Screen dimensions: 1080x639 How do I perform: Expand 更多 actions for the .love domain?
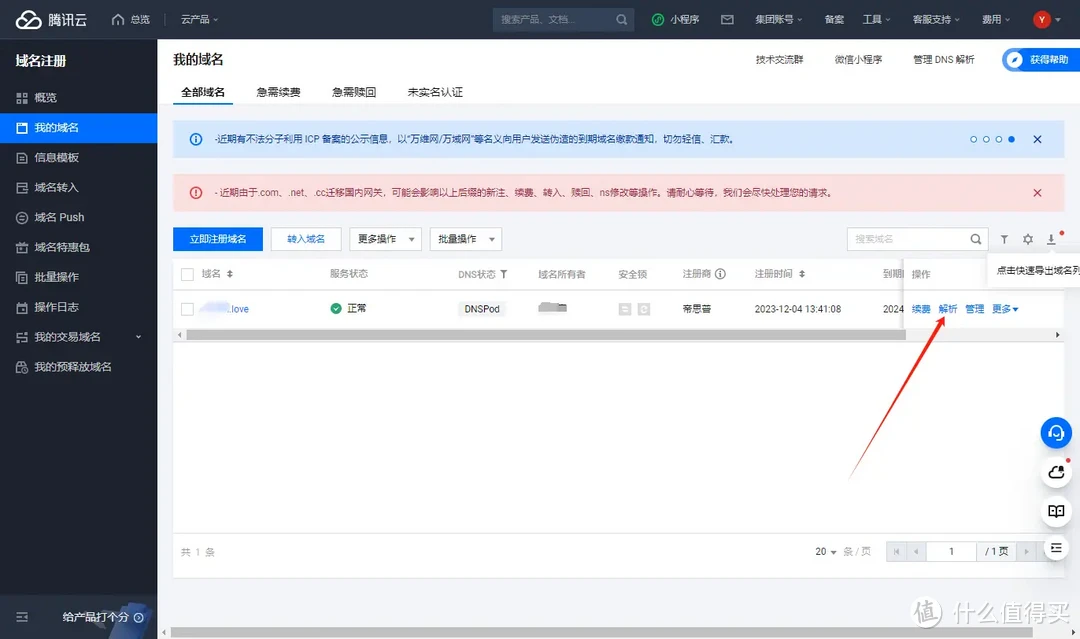(x=1005, y=309)
